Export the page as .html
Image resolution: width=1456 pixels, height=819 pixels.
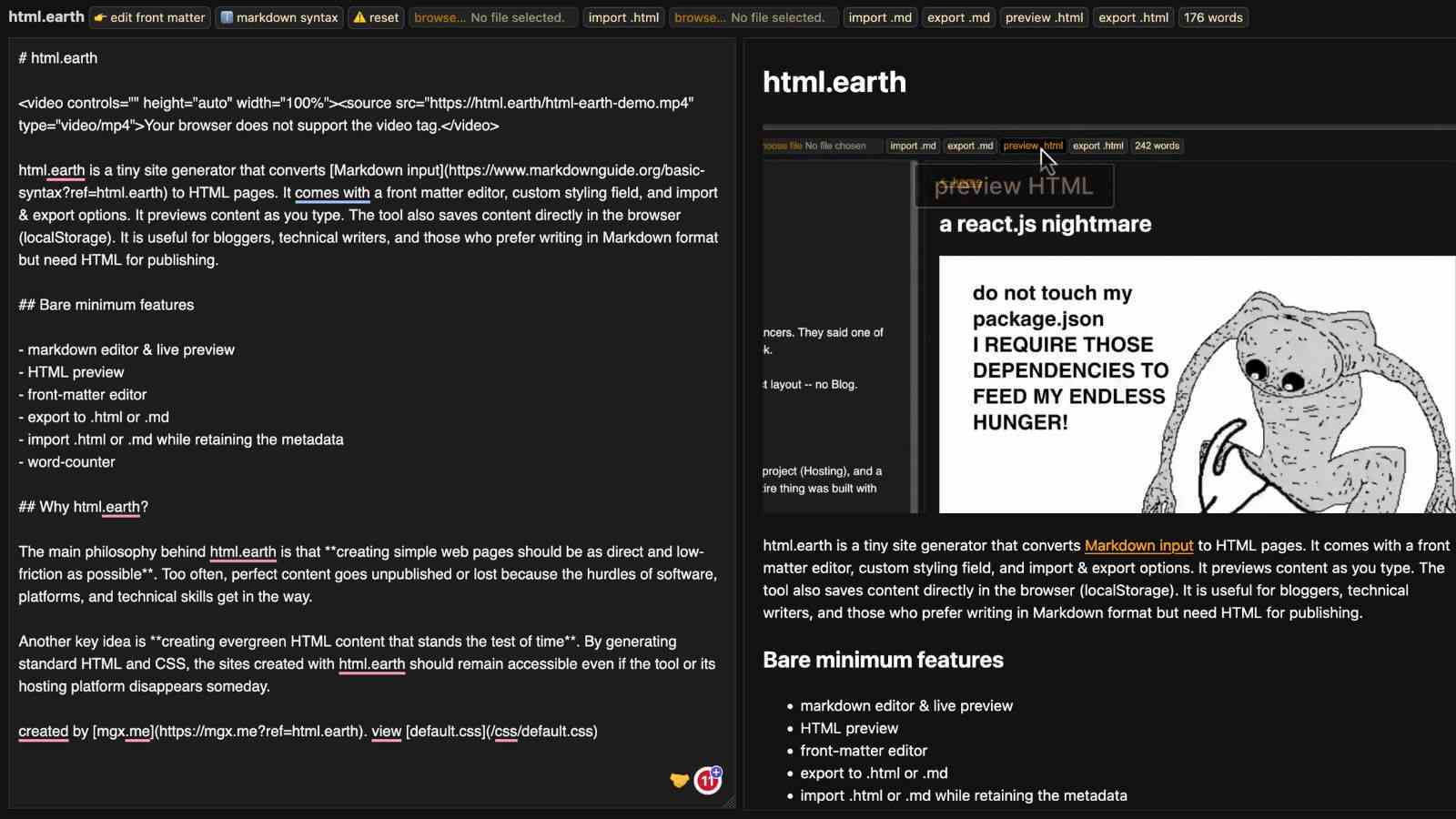(1133, 17)
